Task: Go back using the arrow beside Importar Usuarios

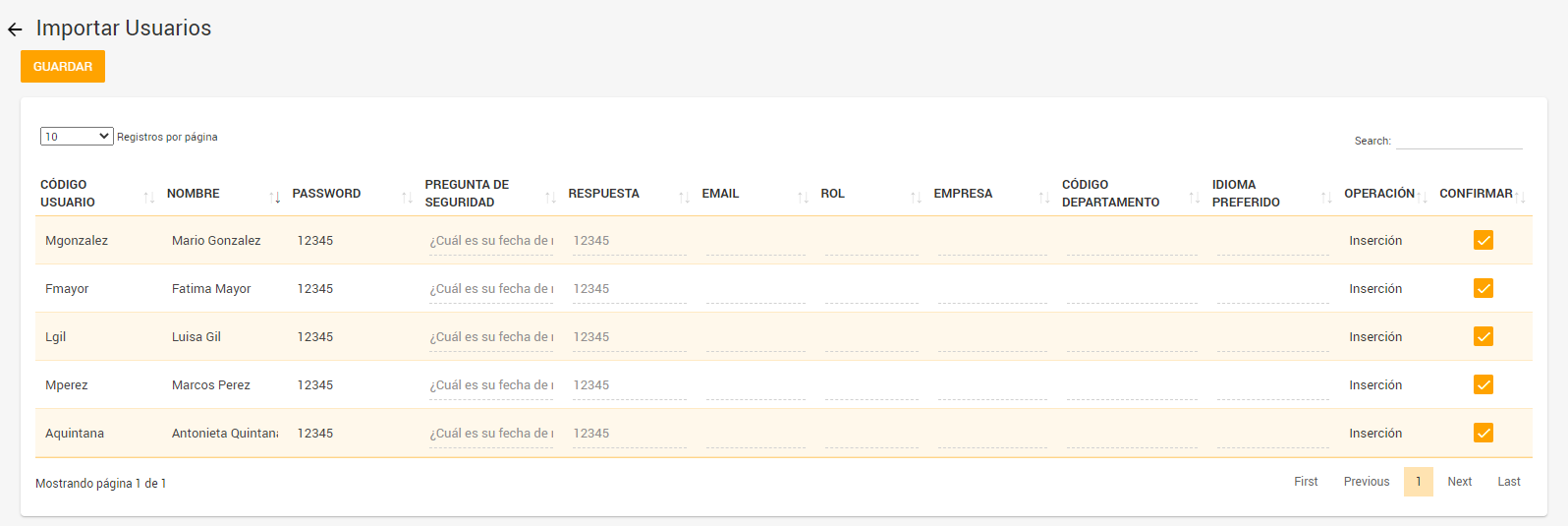Action: pyautogui.click(x=15, y=29)
